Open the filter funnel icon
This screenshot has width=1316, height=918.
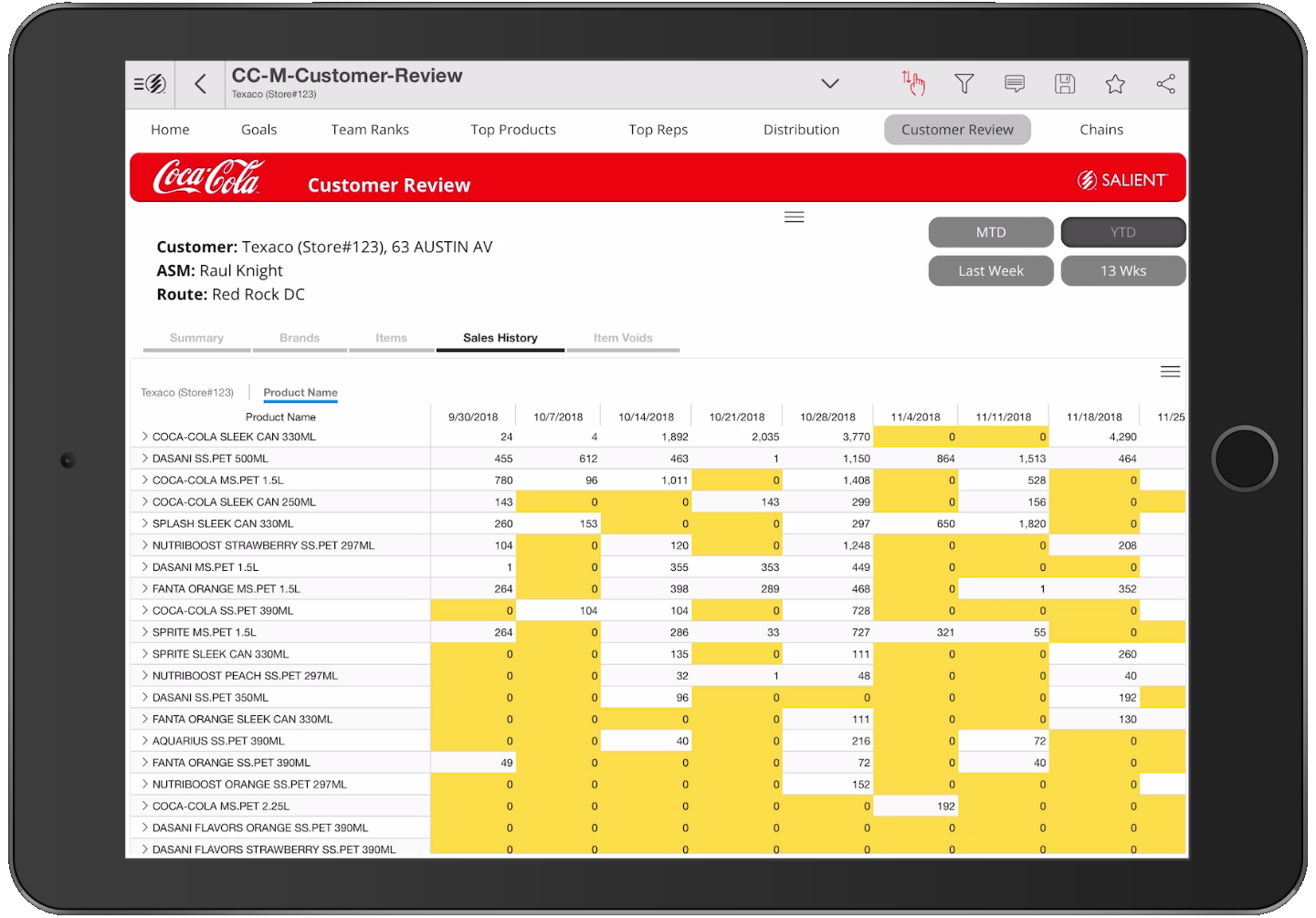[963, 84]
